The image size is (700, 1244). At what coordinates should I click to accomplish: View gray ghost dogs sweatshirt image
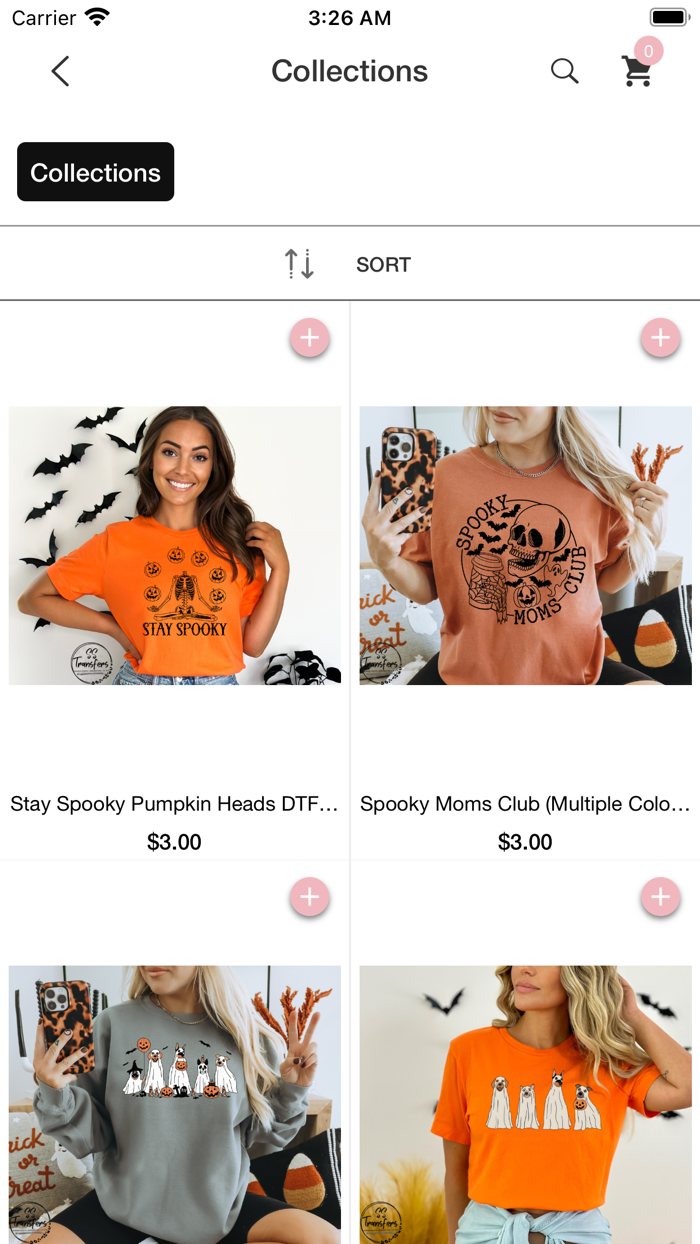(175, 1104)
